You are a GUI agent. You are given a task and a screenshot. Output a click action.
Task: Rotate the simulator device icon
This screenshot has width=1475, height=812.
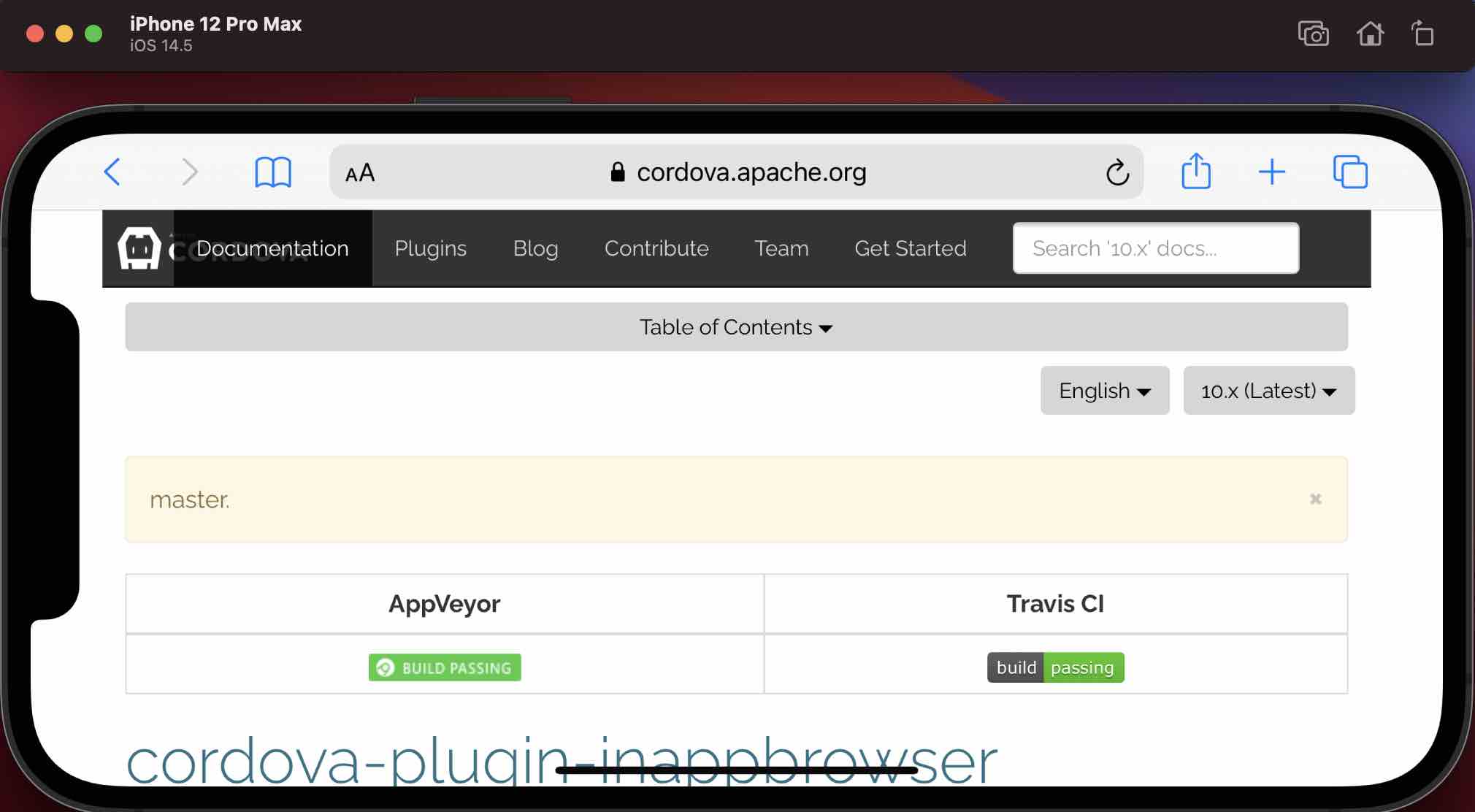[1422, 34]
